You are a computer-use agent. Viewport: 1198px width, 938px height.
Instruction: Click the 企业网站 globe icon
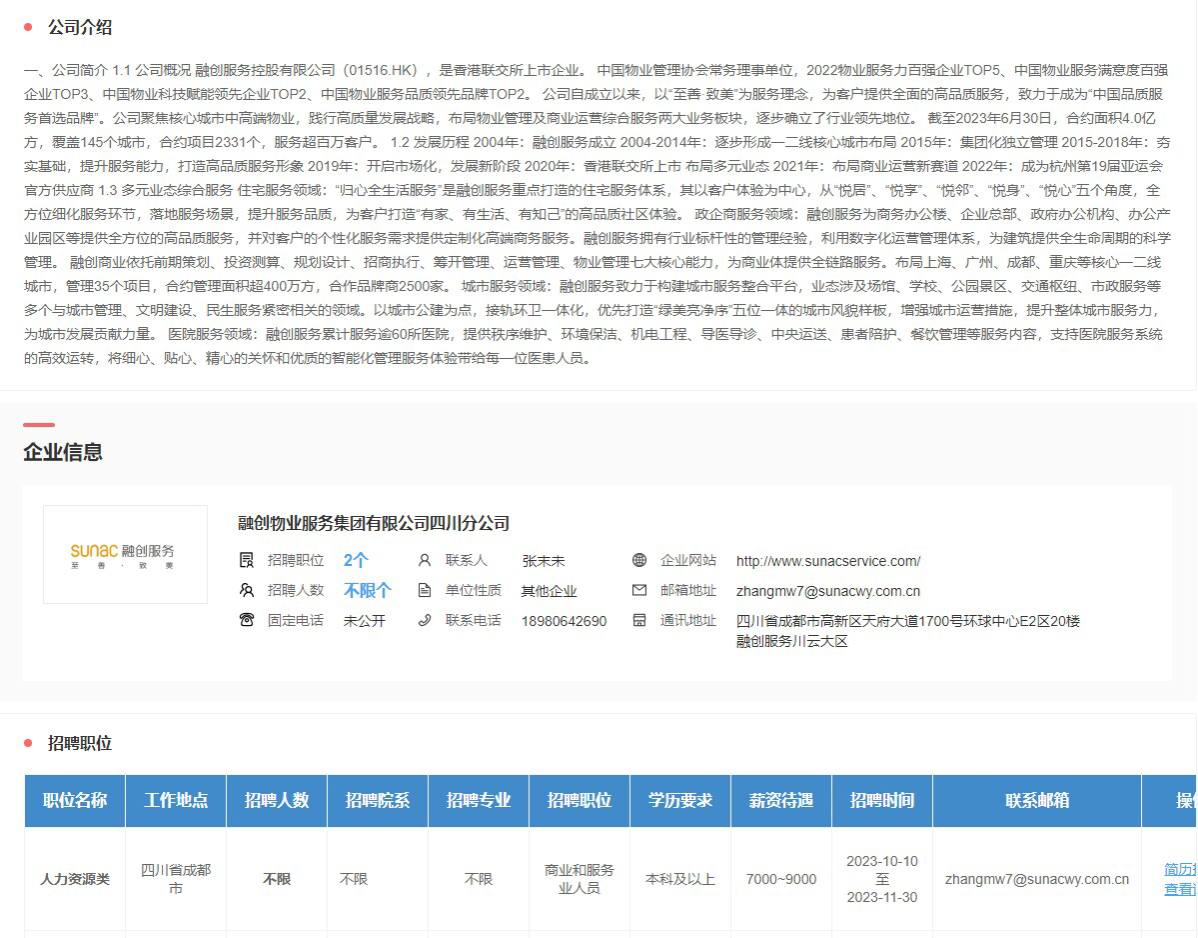[639, 561]
